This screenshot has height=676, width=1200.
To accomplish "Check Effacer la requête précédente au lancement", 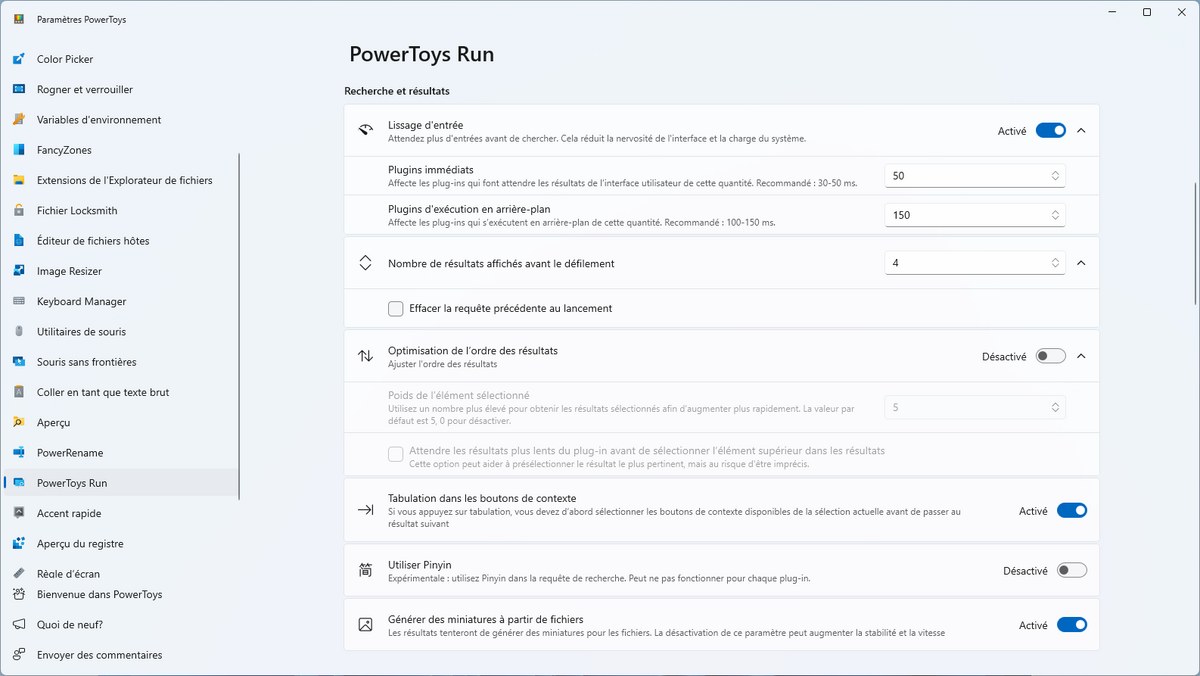I will [396, 308].
